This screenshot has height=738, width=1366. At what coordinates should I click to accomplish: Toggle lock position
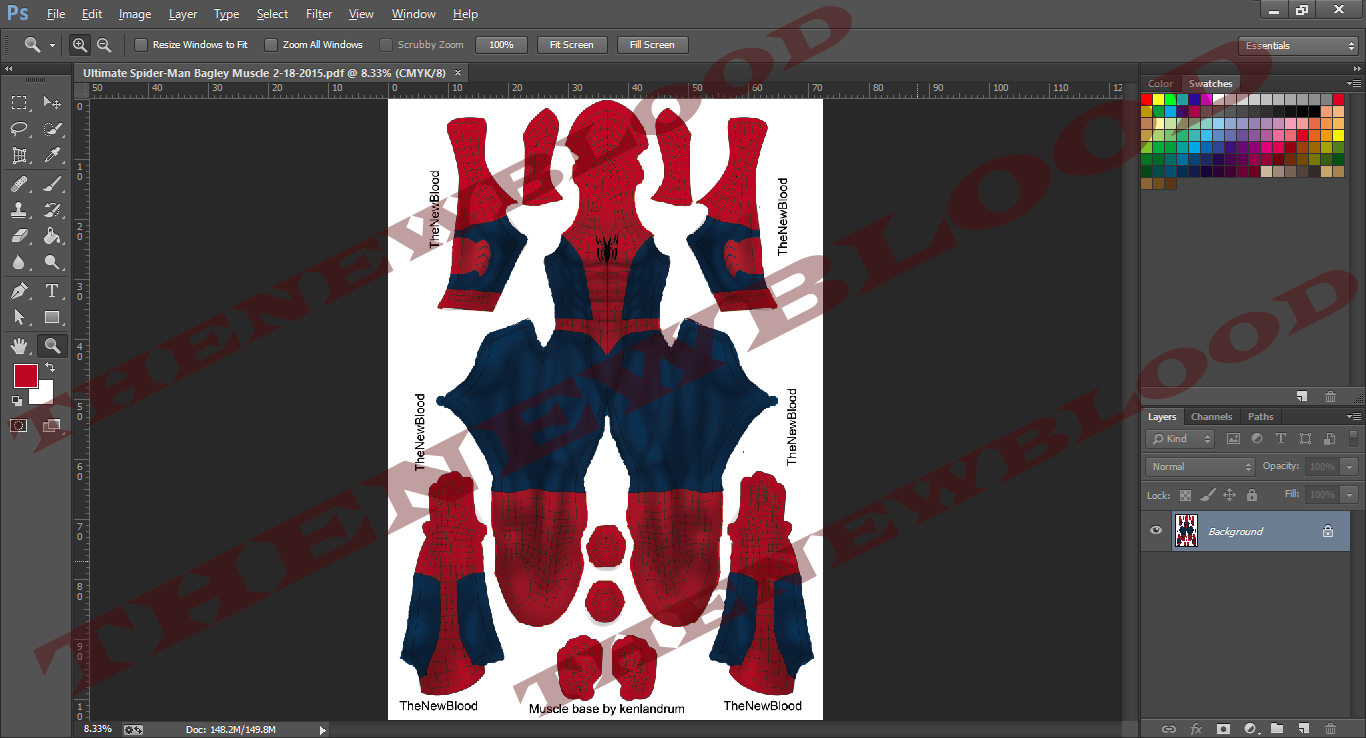(x=1229, y=495)
